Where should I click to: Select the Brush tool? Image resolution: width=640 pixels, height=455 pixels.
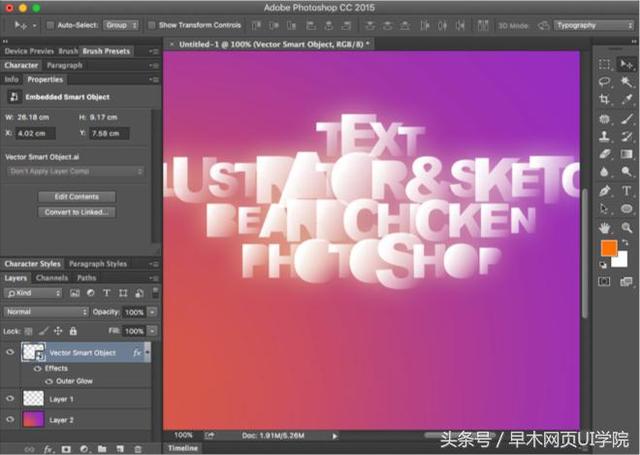pyautogui.click(x=627, y=119)
